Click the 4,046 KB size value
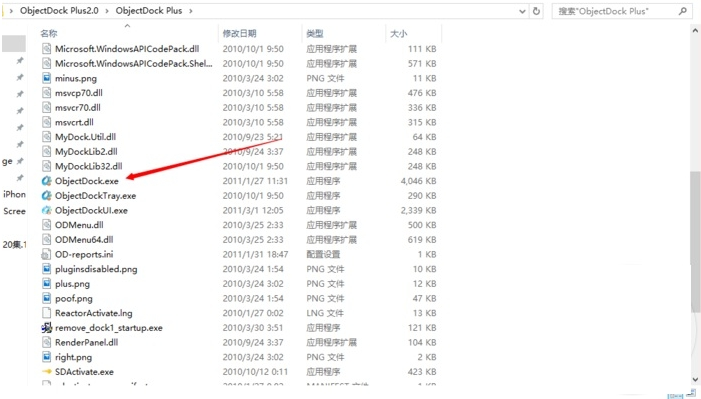This screenshot has height=399, width=701. [418, 181]
